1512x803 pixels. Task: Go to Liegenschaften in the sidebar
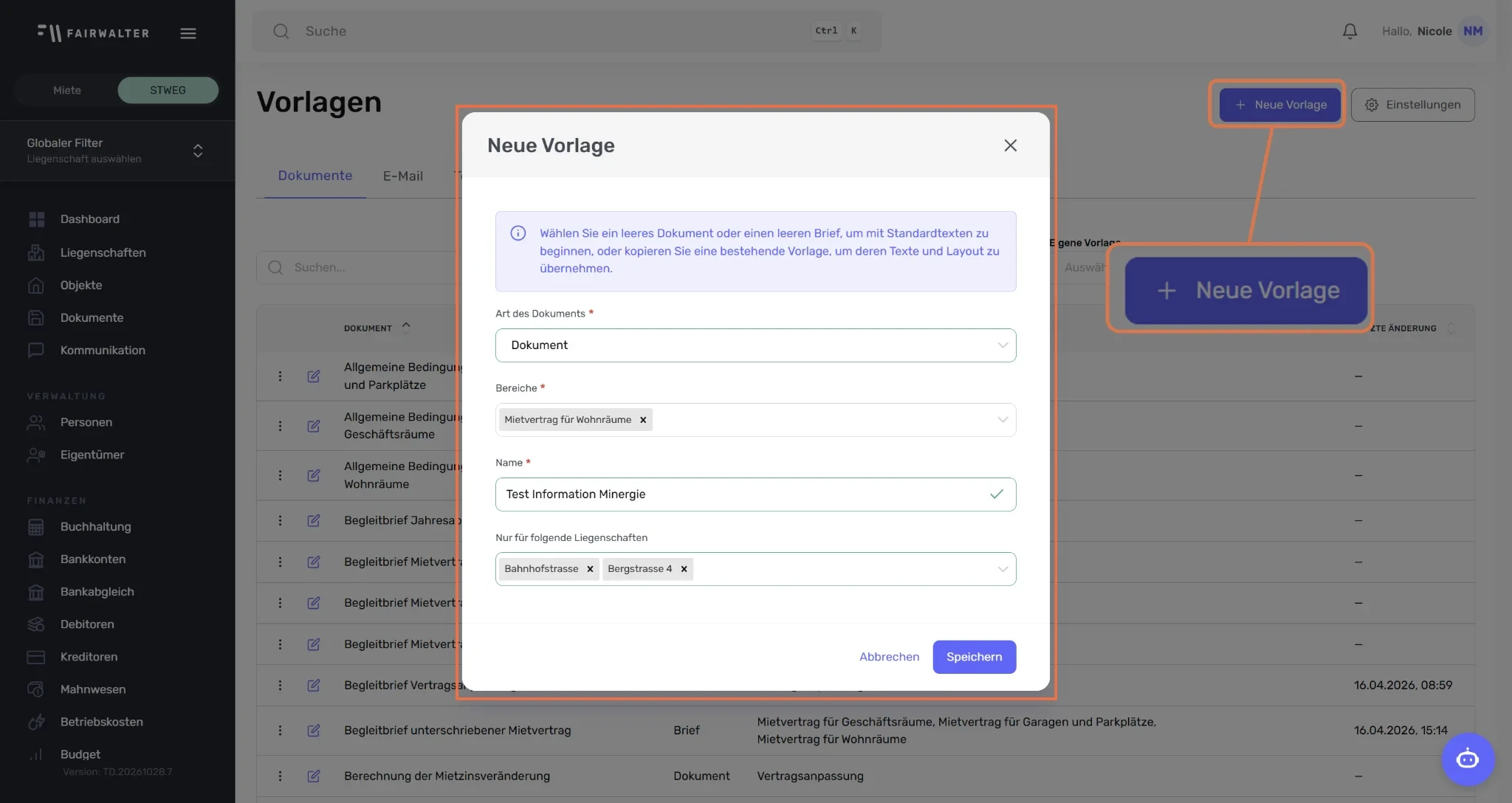click(103, 252)
